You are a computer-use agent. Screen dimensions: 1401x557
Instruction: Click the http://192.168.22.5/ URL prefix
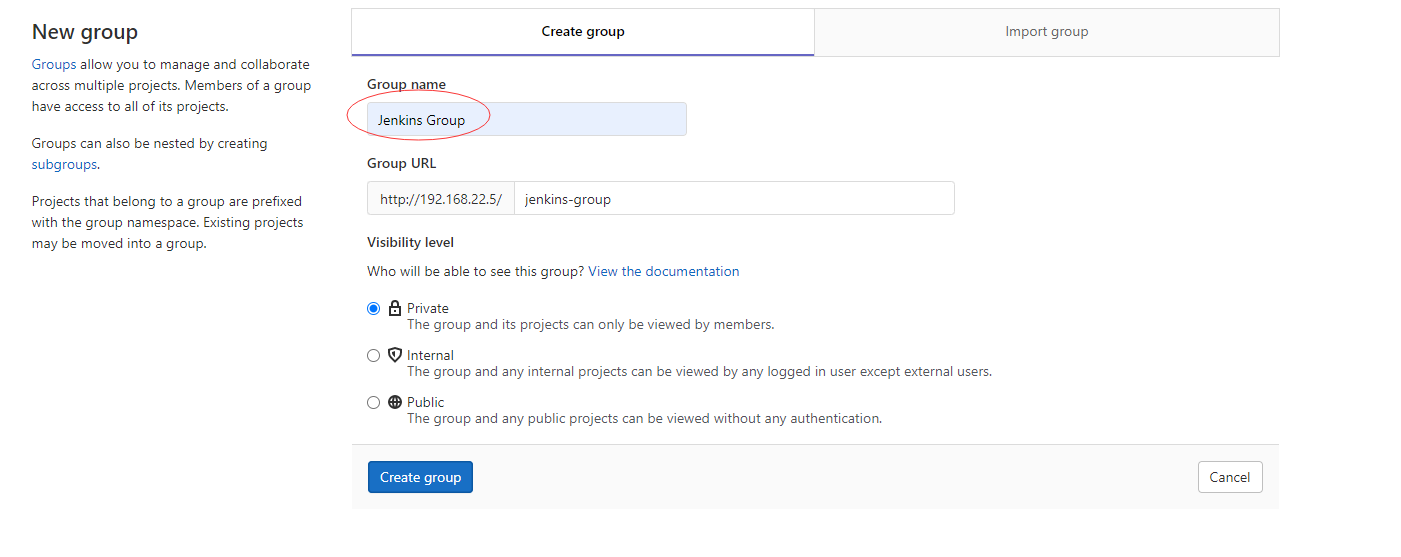(441, 199)
